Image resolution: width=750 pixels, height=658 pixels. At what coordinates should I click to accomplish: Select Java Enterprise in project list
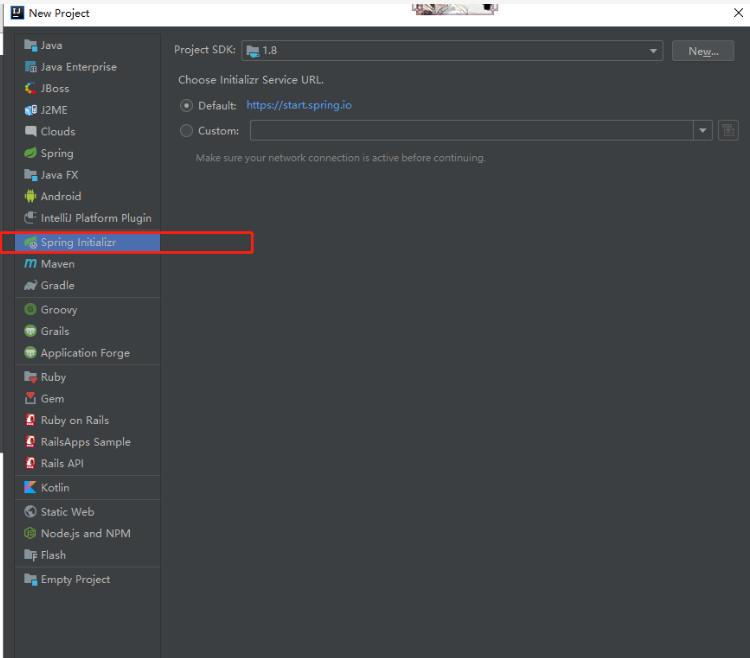tap(79, 67)
